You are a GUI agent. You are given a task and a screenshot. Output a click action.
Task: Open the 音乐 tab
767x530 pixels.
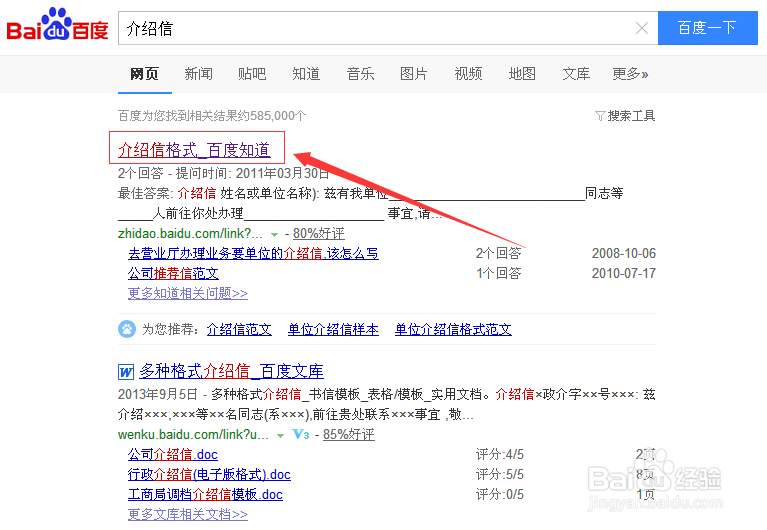(361, 74)
